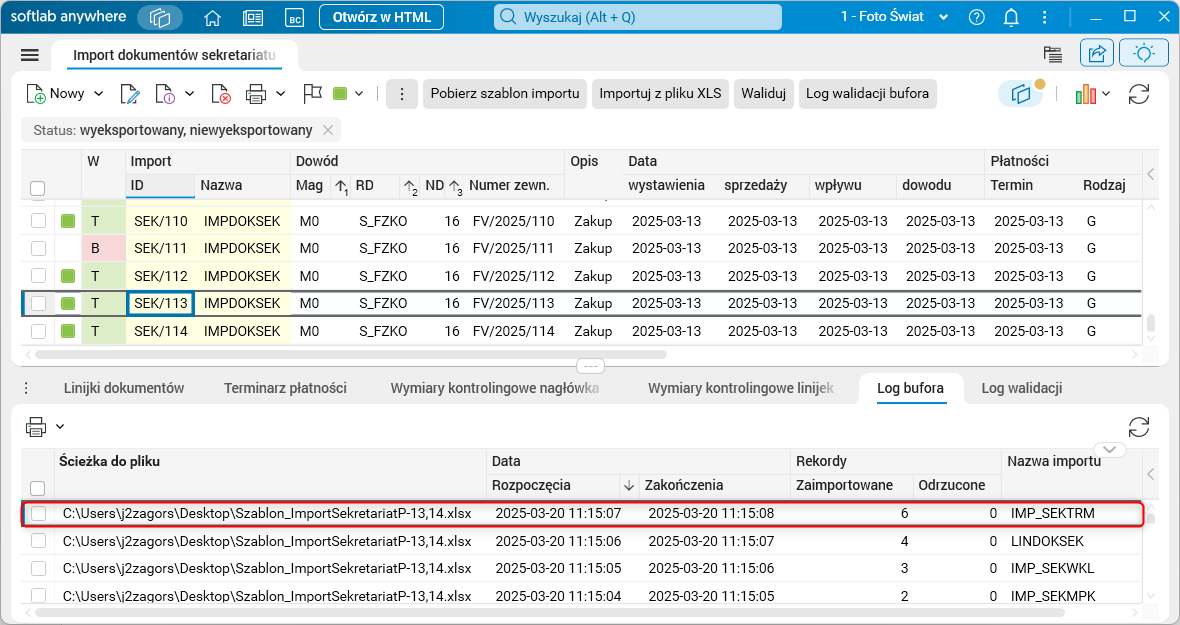Check the row SEK/113 checkbox

point(38,303)
